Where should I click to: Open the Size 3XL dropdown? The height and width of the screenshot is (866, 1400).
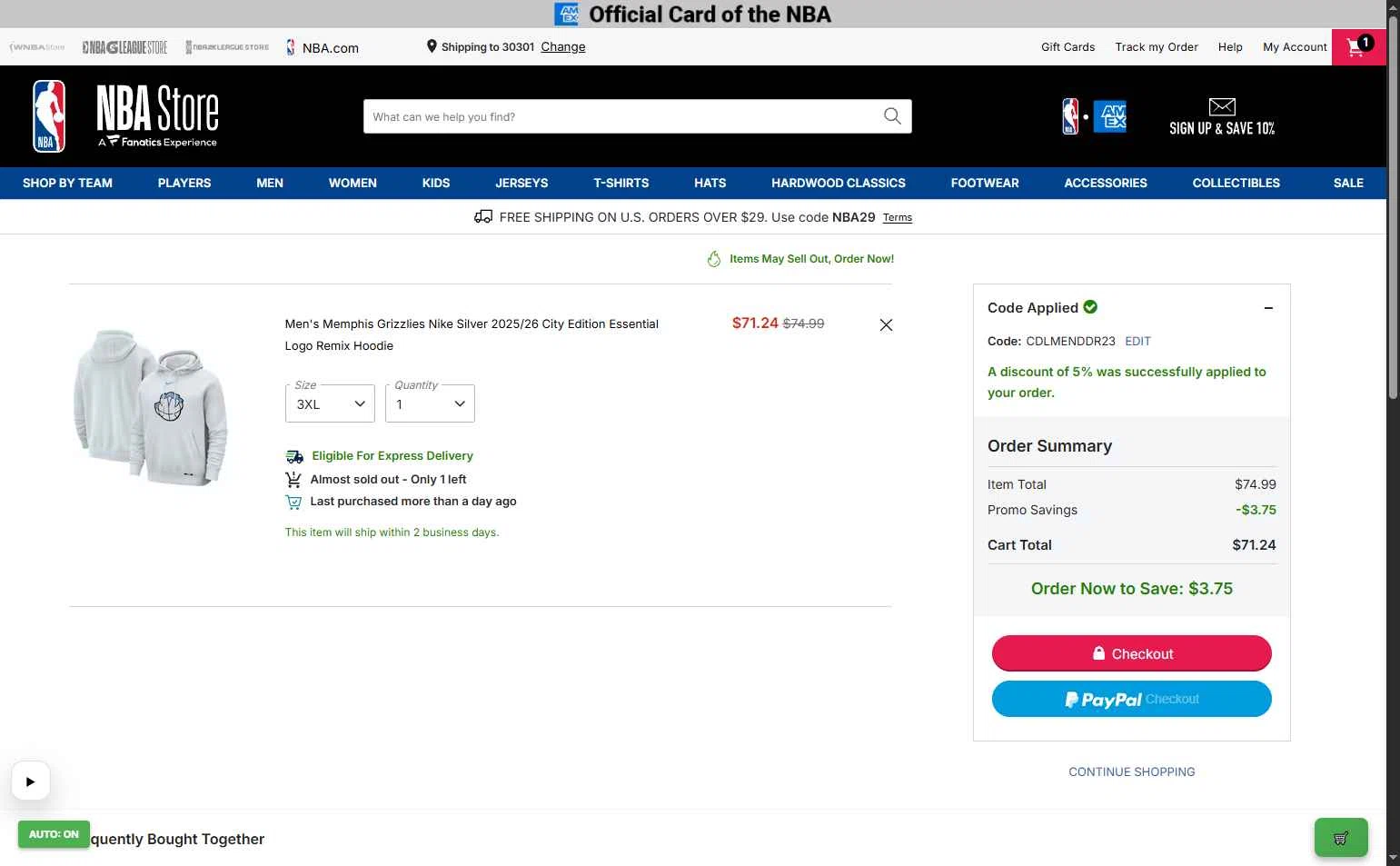[x=330, y=403]
